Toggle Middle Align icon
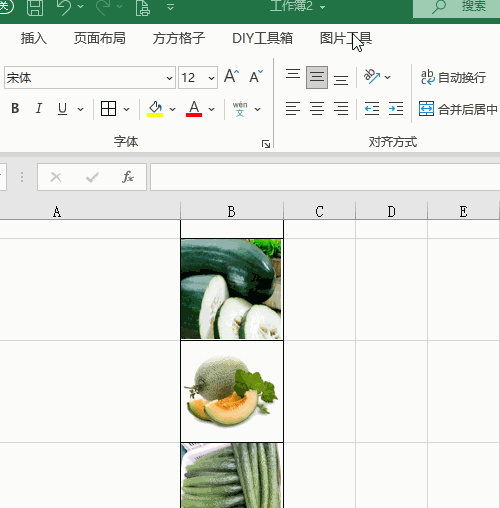Viewport: 500px width, 508px height. click(317, 77)
